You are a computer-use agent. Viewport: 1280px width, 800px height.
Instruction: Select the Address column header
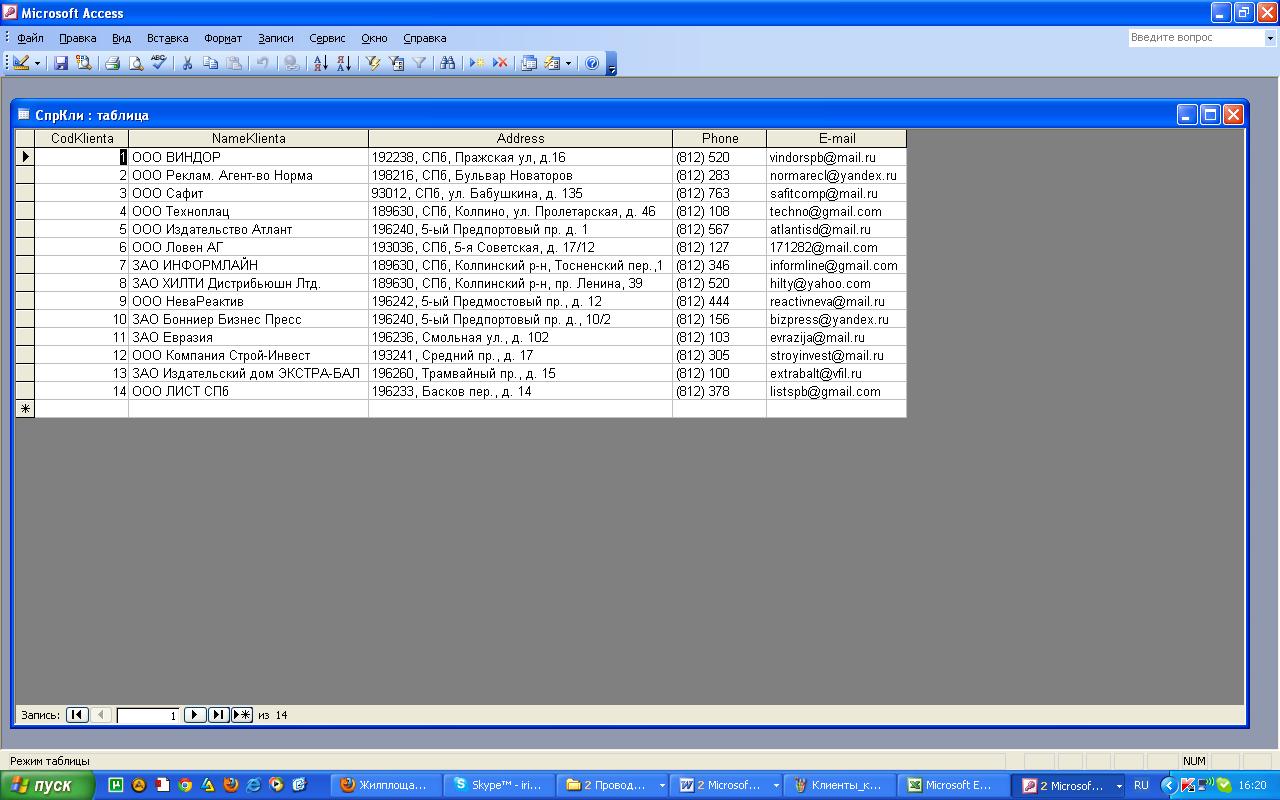(521, 139)
